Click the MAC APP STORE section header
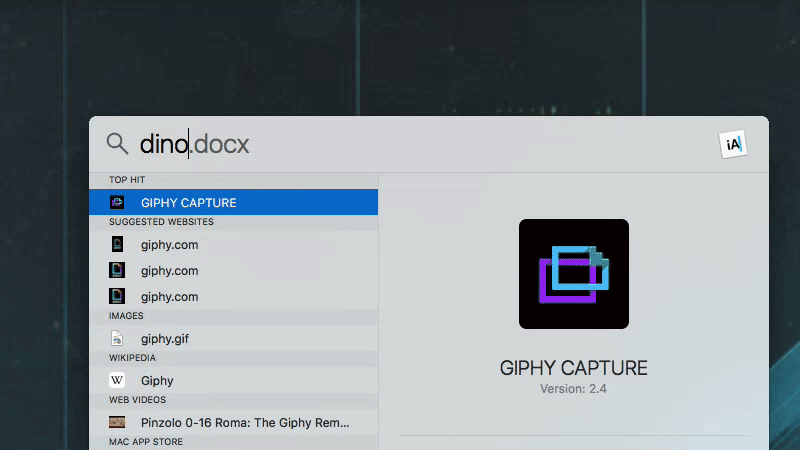The image size is (800, 450). click(145, 442)
